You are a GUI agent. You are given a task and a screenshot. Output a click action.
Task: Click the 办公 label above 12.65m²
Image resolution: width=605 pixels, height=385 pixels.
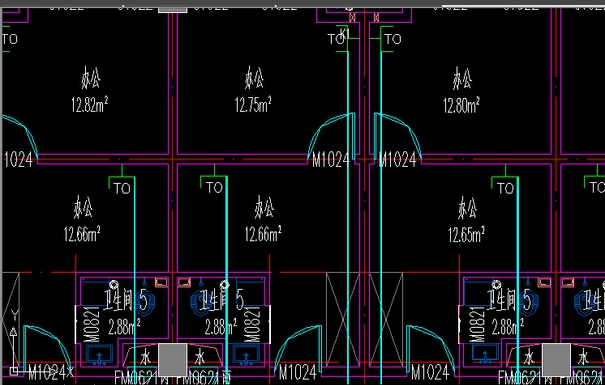467,208
